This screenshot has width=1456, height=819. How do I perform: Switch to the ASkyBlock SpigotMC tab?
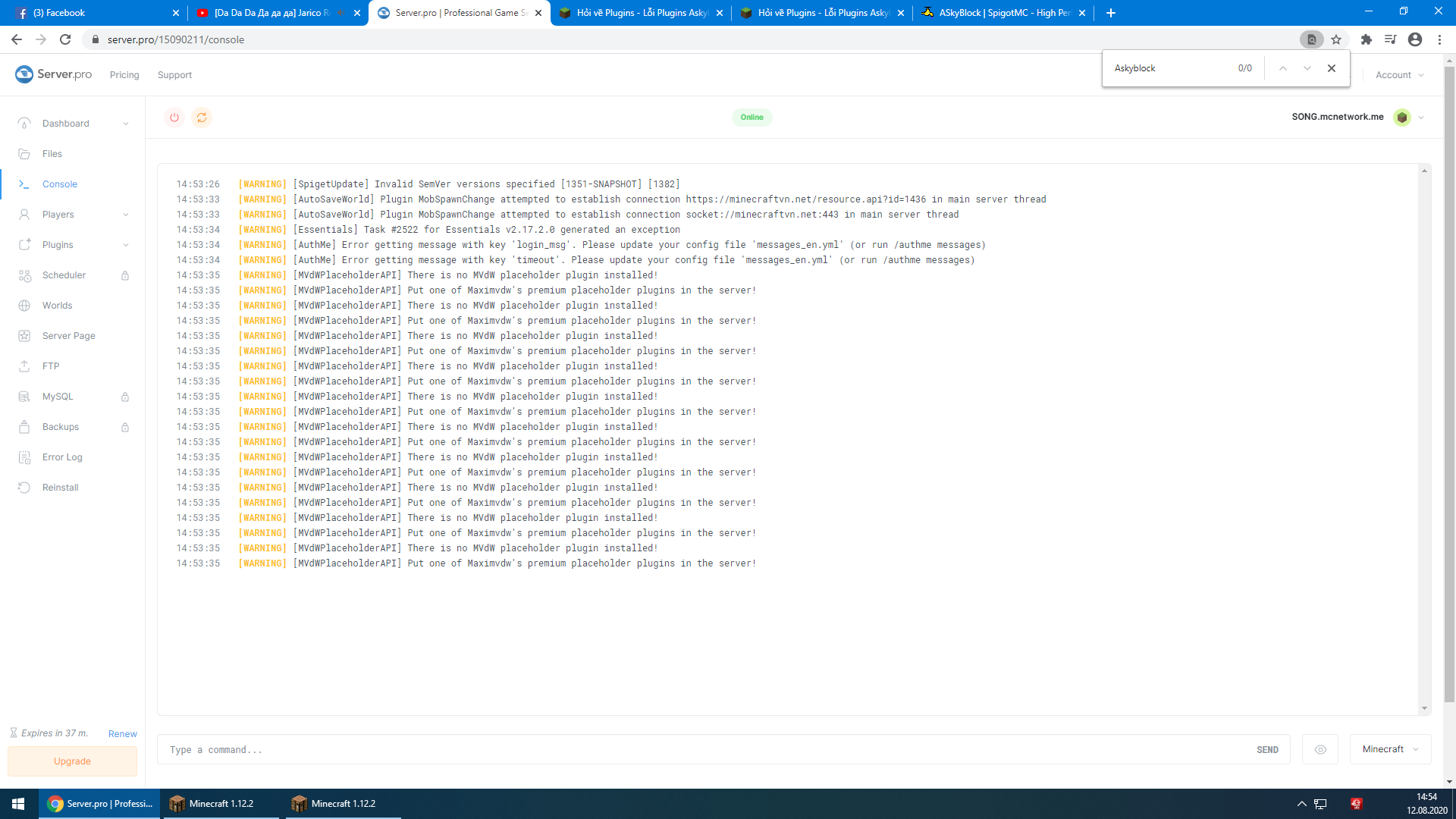pos(1001,13)
